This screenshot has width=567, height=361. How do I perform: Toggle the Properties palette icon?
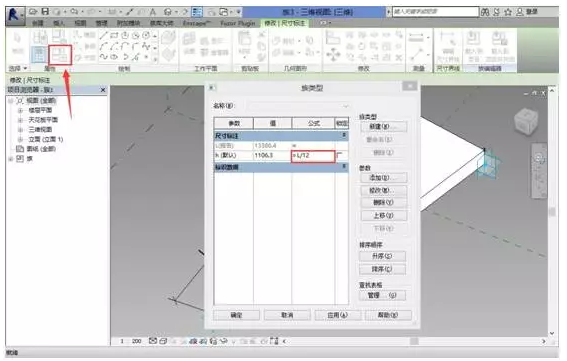pos(39,54)
